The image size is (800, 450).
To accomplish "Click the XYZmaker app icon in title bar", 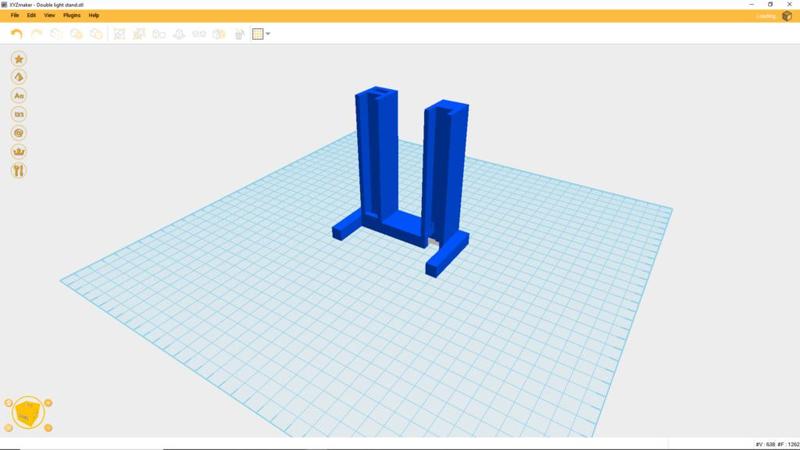I will (x=4, y=5).
